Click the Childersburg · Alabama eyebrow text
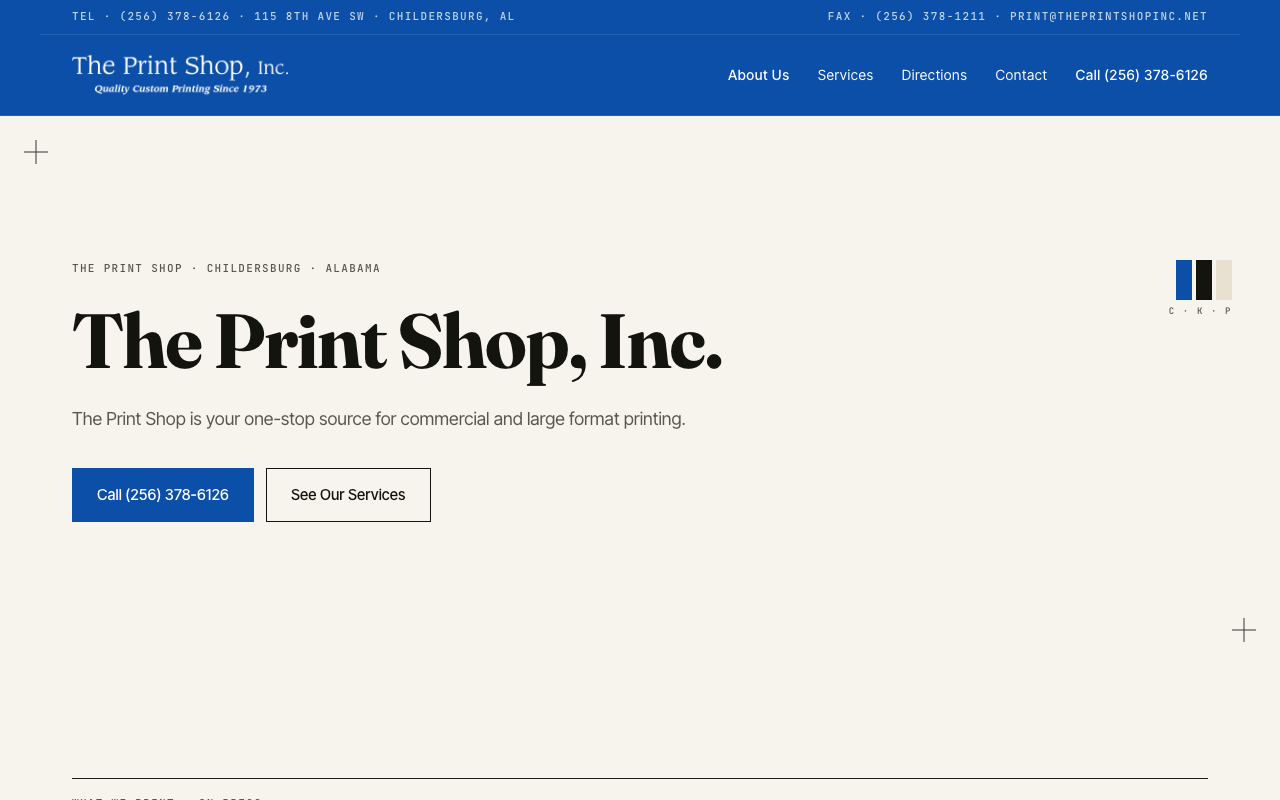1280x800 pixels. (x=294, y=269)
